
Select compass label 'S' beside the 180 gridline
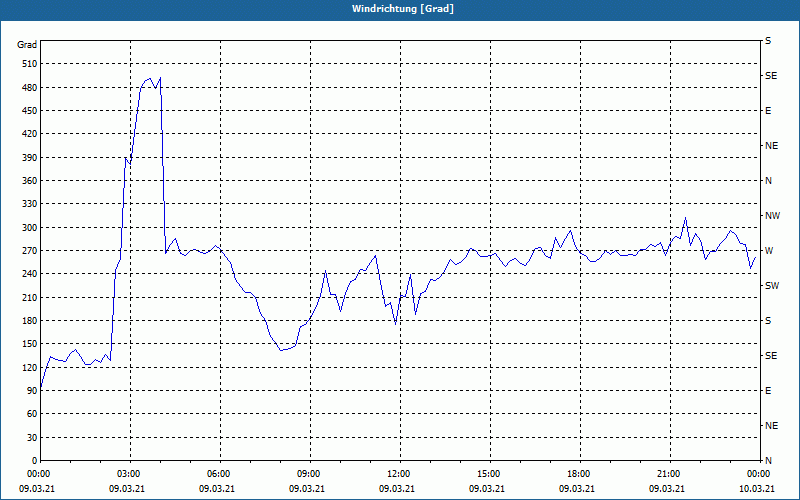coord(768,320)
